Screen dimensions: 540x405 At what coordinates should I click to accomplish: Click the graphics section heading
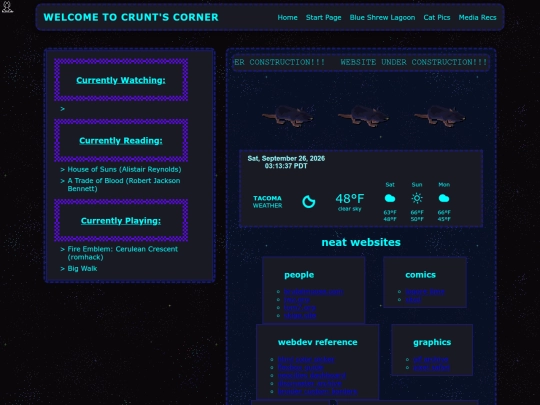pos(432,342)
